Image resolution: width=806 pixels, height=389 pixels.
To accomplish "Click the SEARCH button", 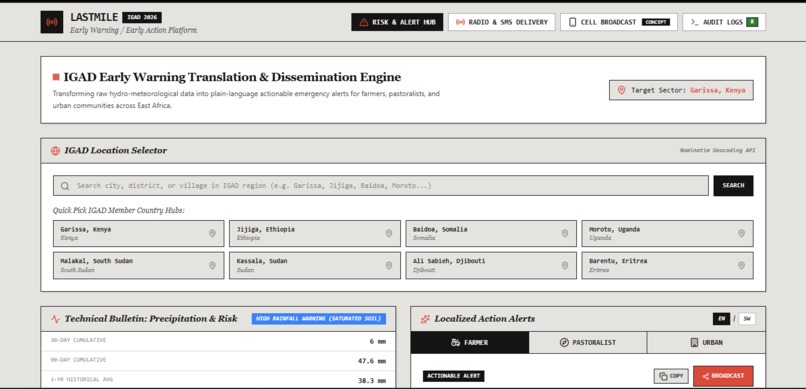I will tap(733, 186).
